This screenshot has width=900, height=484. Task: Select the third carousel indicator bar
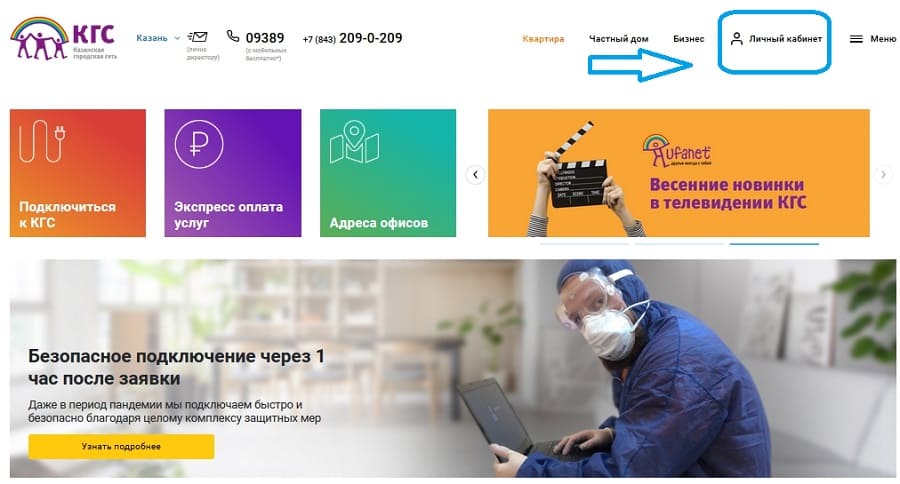[774, 244]
